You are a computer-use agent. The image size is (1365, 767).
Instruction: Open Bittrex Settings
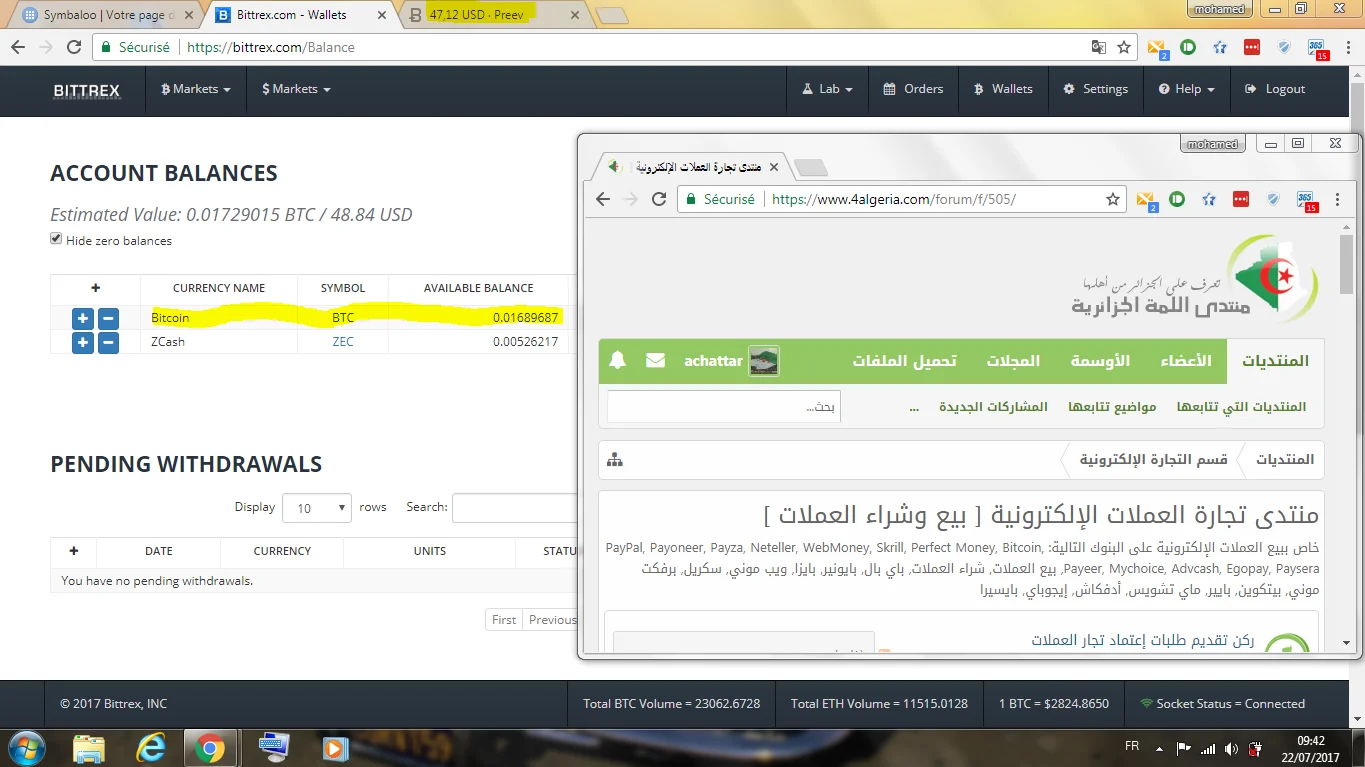(1095, 89)
